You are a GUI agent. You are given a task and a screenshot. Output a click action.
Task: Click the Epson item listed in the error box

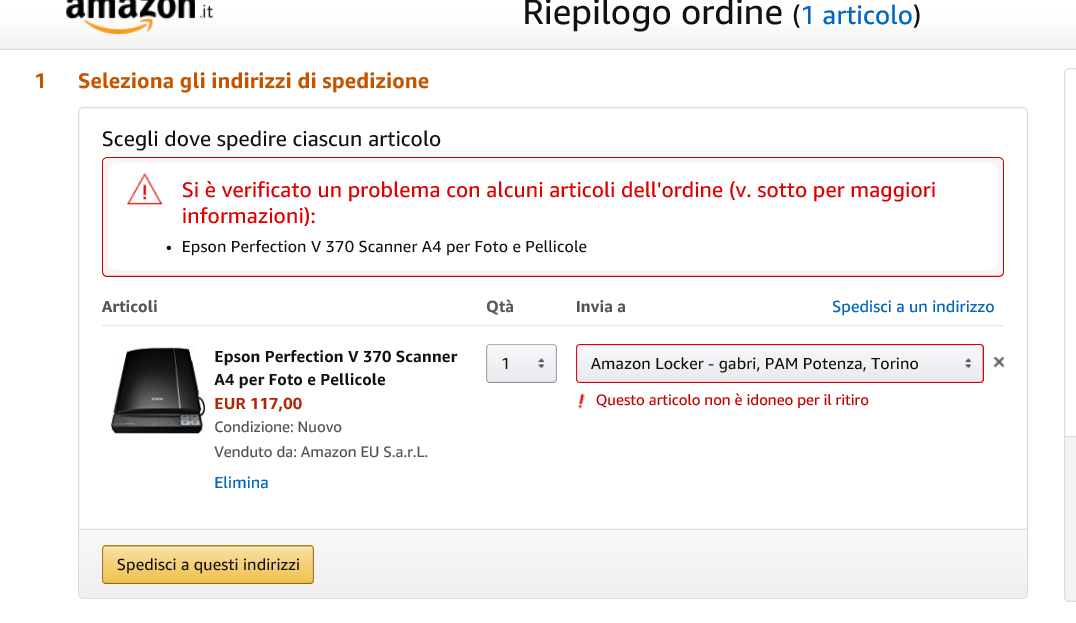click(384, 246)
